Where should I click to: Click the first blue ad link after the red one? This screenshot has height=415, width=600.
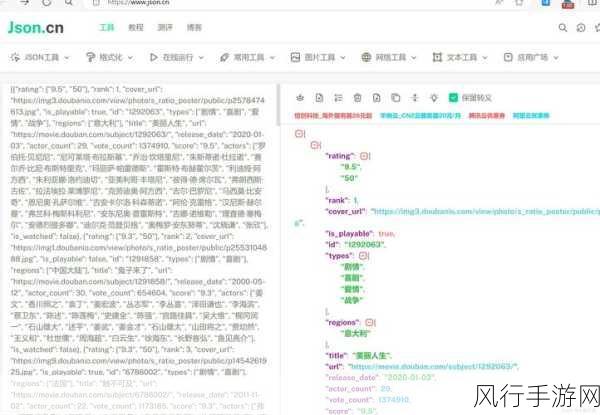click(x=420, y=116)
